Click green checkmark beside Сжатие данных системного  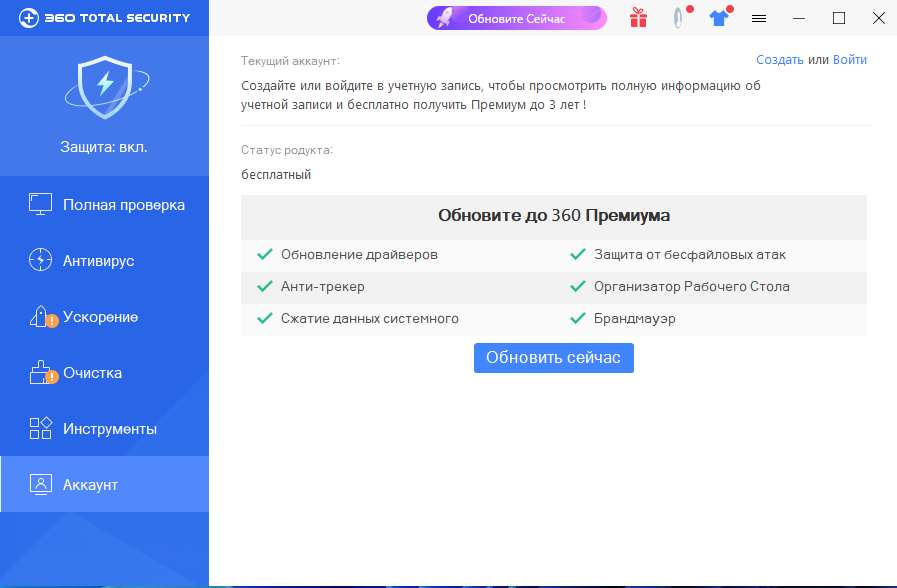[265, 318]
